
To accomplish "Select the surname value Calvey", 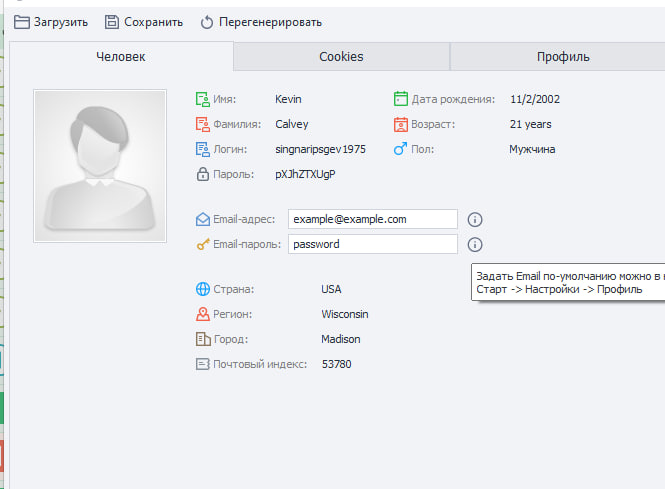I will 292,124.
